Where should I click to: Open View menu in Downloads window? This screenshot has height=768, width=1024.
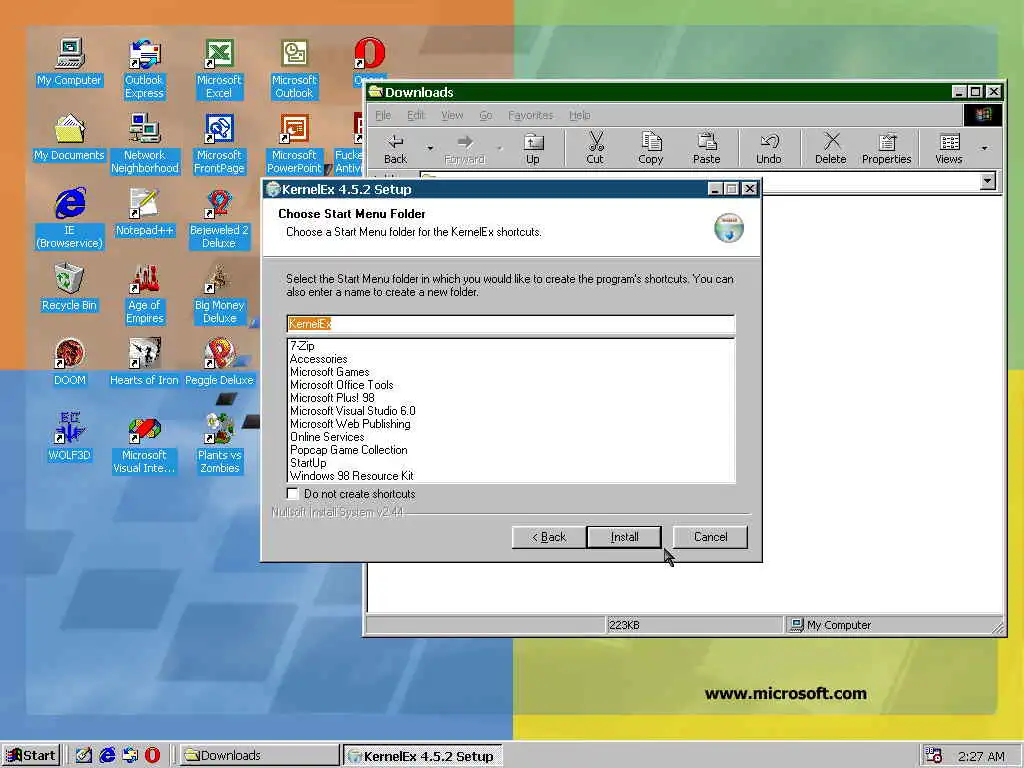tap(452, 115)
